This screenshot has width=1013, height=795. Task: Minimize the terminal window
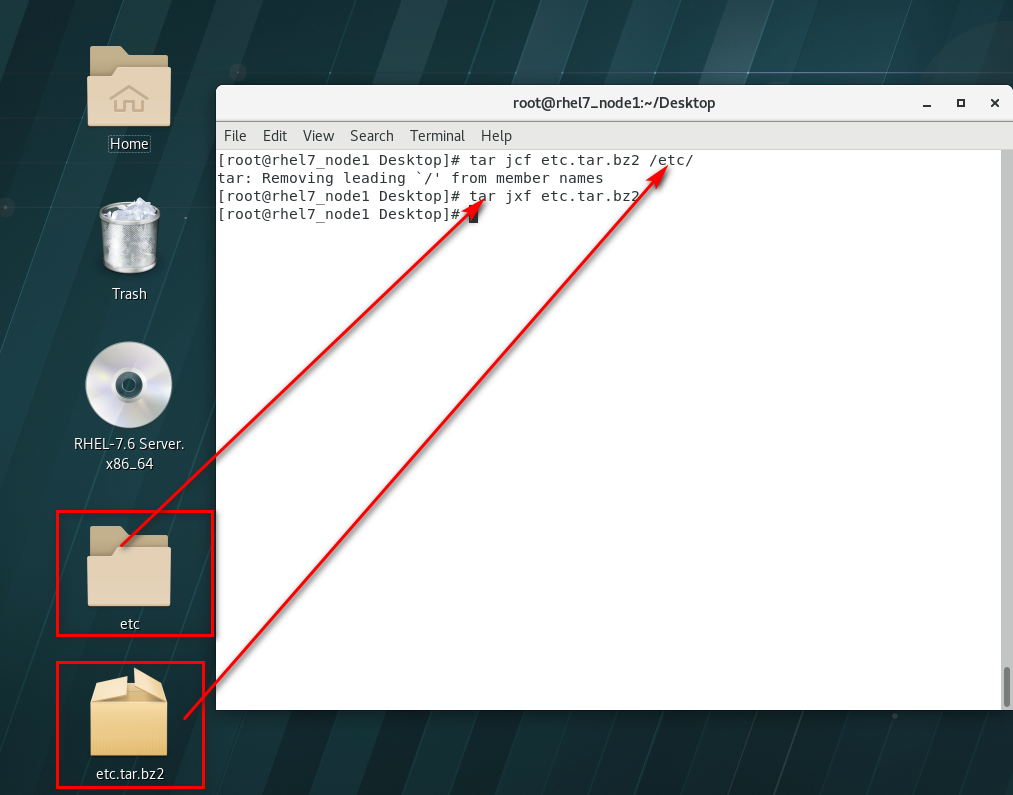pos(927,103)
